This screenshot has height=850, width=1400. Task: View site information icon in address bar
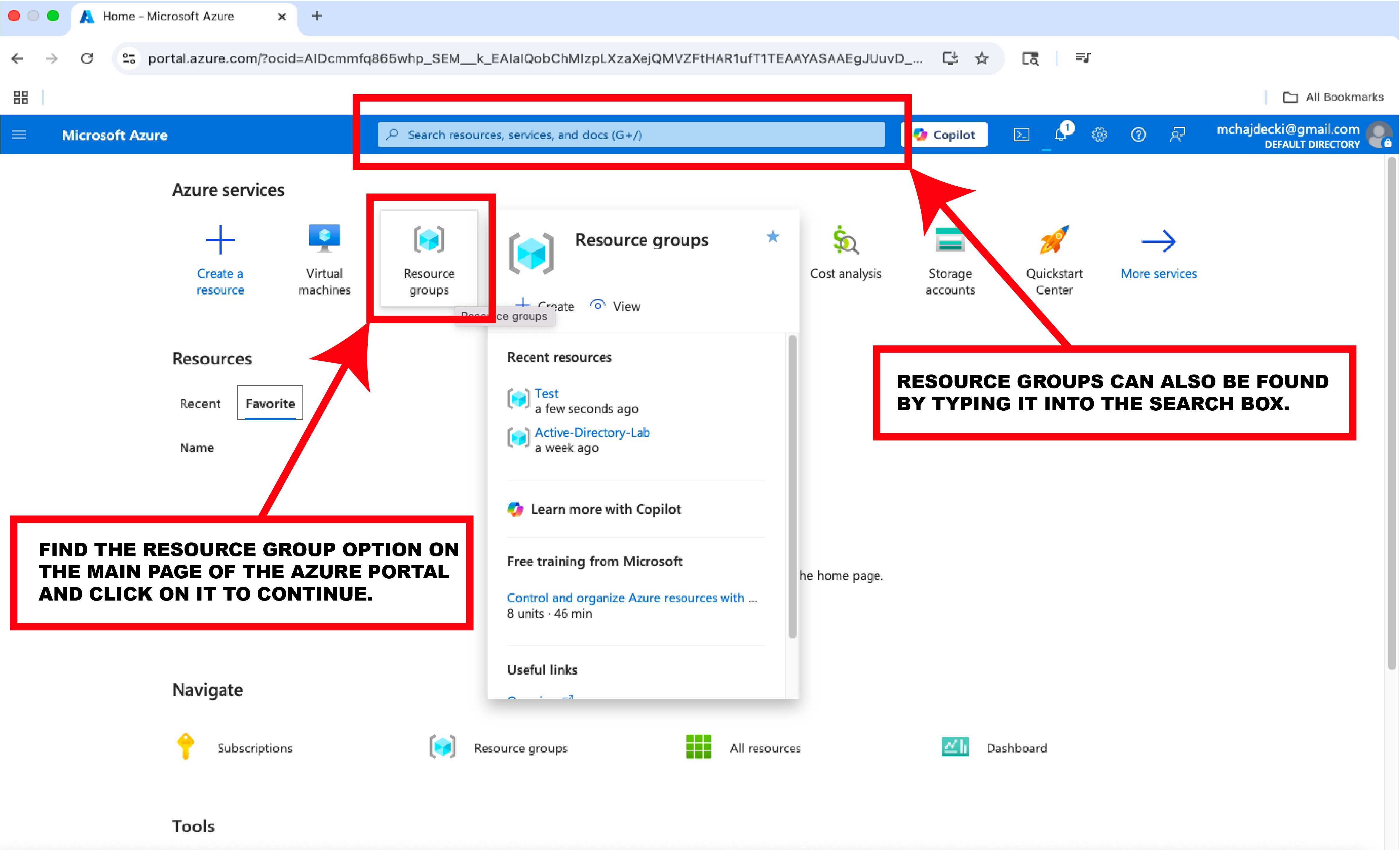pyautogui.click(x=129, y=58)
